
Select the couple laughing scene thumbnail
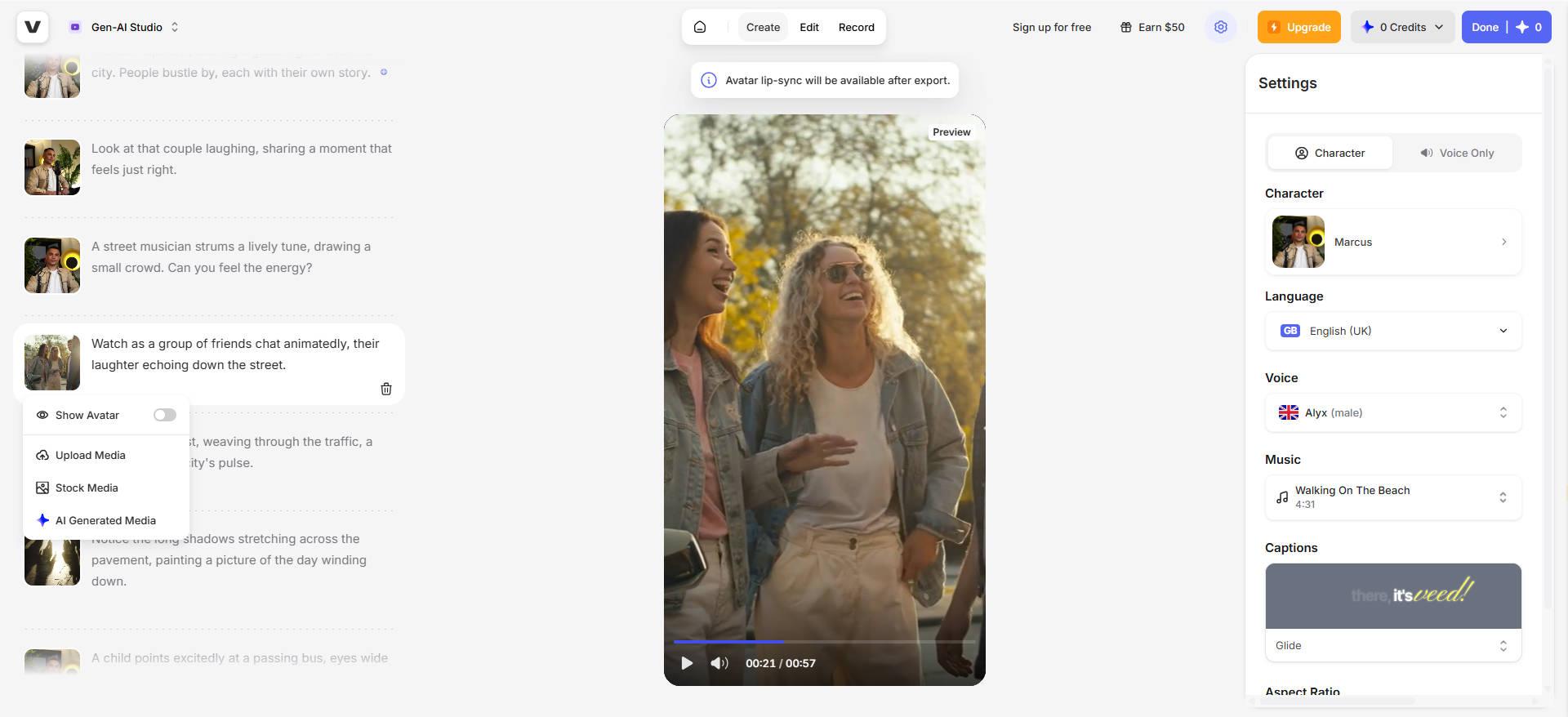pyautogui.click(x=52, y=167)
